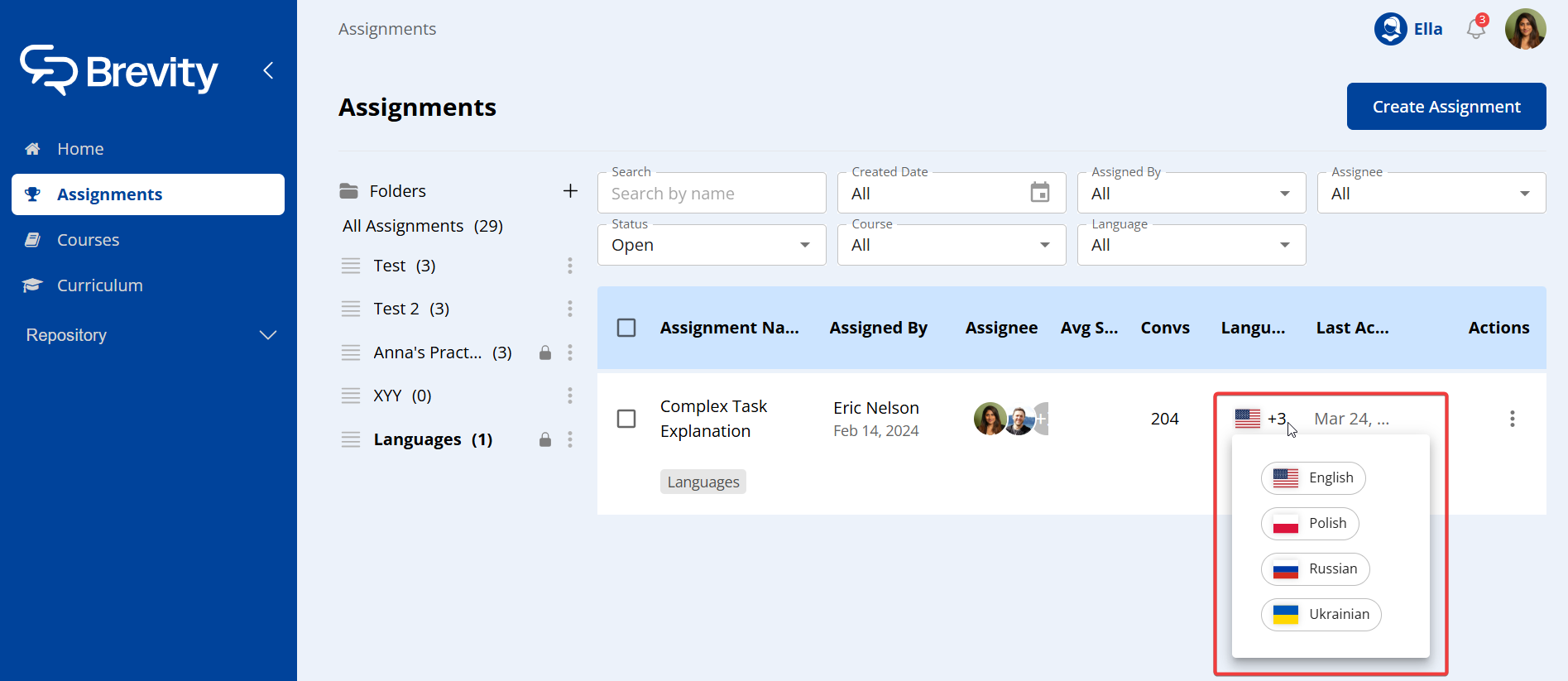The image size is (1568, 681).
Task: Open options menu for XYY folder
Action: (x=569, y=396)
